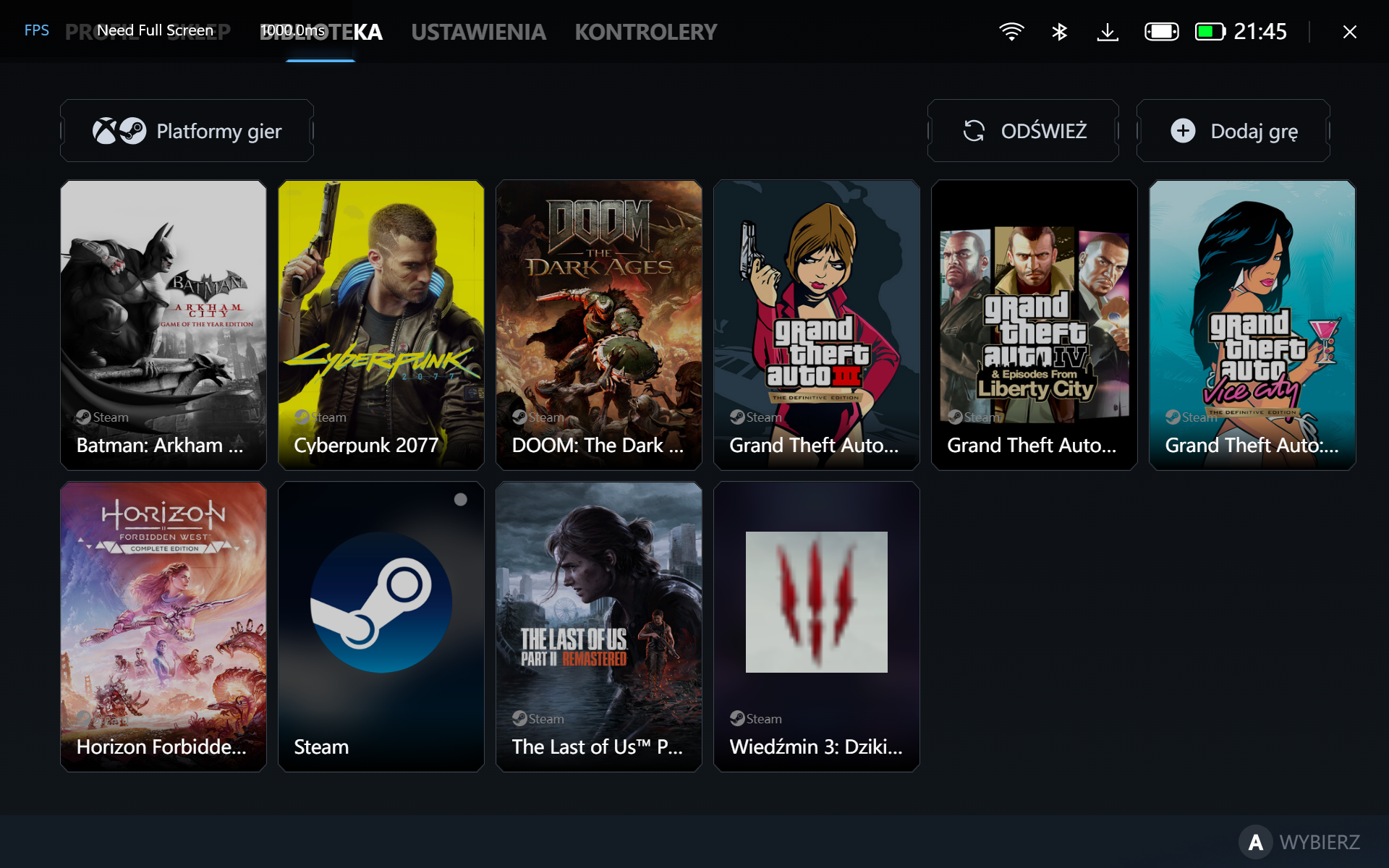1389x868 pixels.
Task: Click 'DOOM: The Dark ...' title text
Action: pyautogui.click(x=598, y=446)
